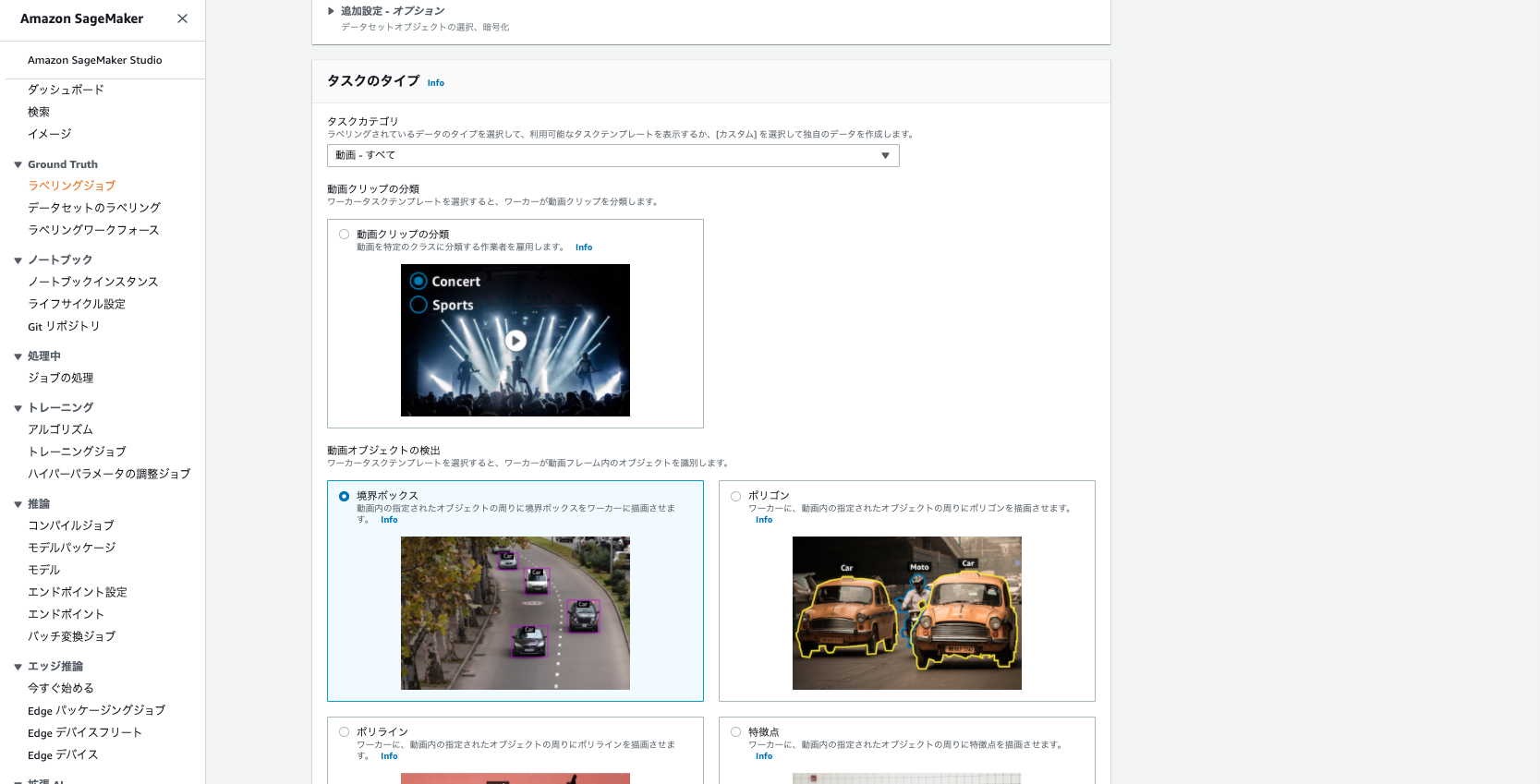Open ノートブックインスタンス page
The image size is (1540, 784).
[92, 282]
